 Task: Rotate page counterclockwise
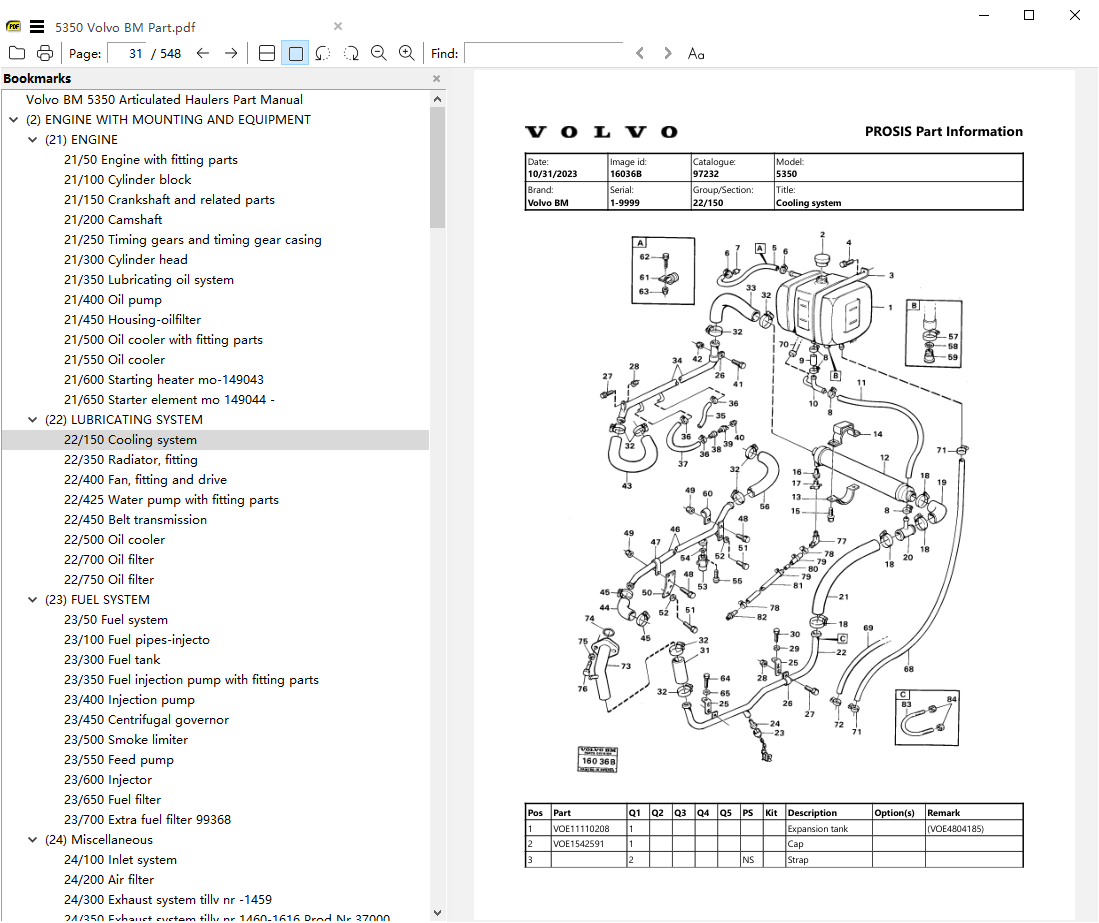pyautogui.click(x=323, y=53)
